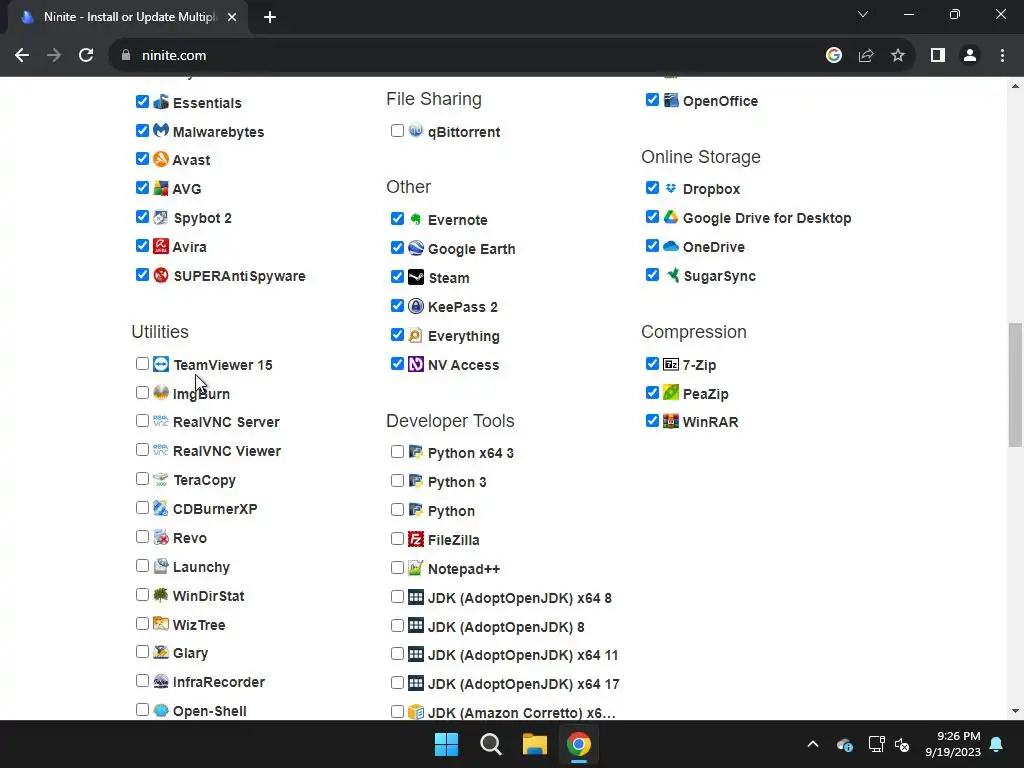Open the clock showing 9:26 PM

(953, 744)
